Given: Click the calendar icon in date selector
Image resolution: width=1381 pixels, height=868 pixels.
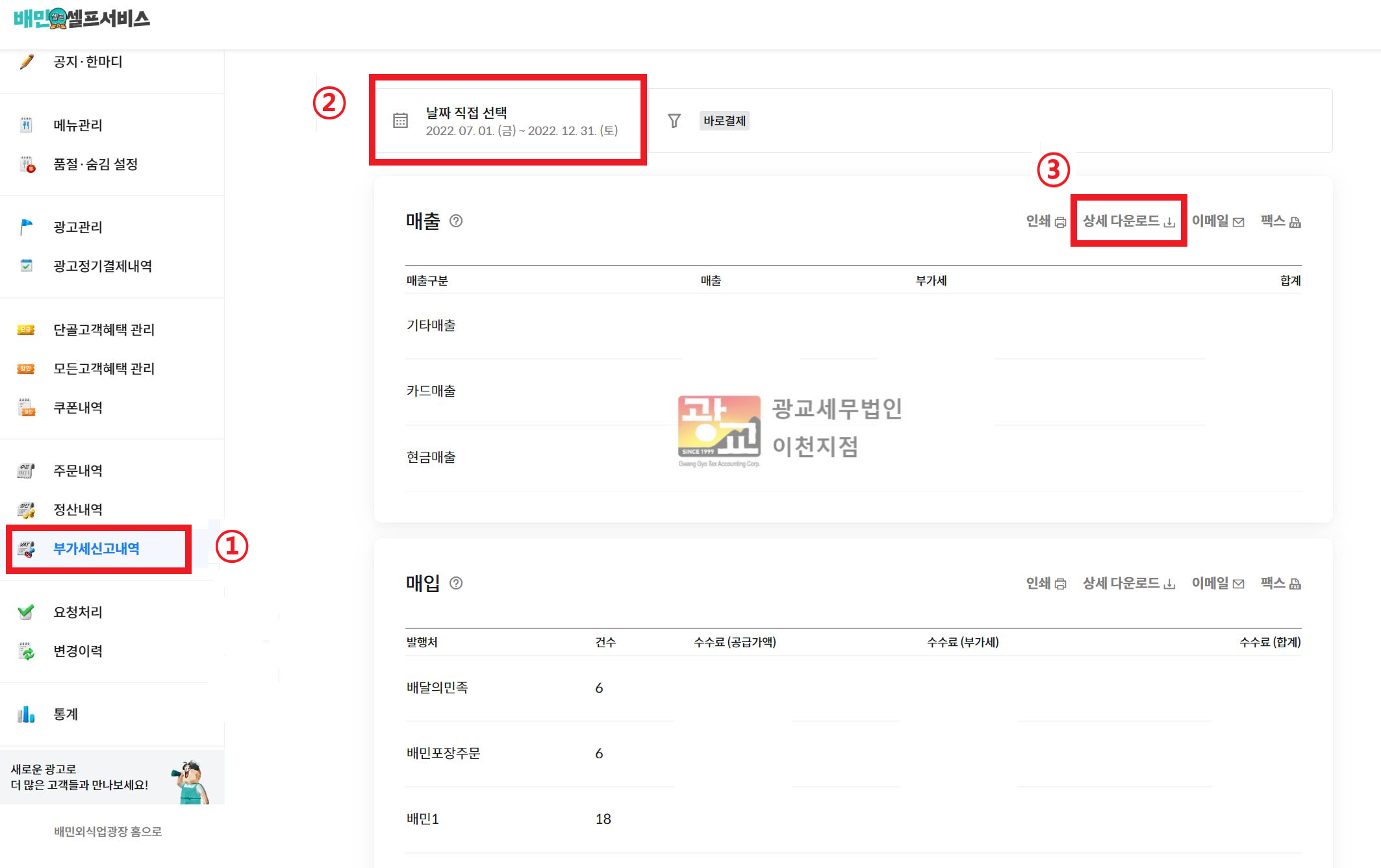Looking at the screenshot, I should pyautogui.click(x=400, y=121).
